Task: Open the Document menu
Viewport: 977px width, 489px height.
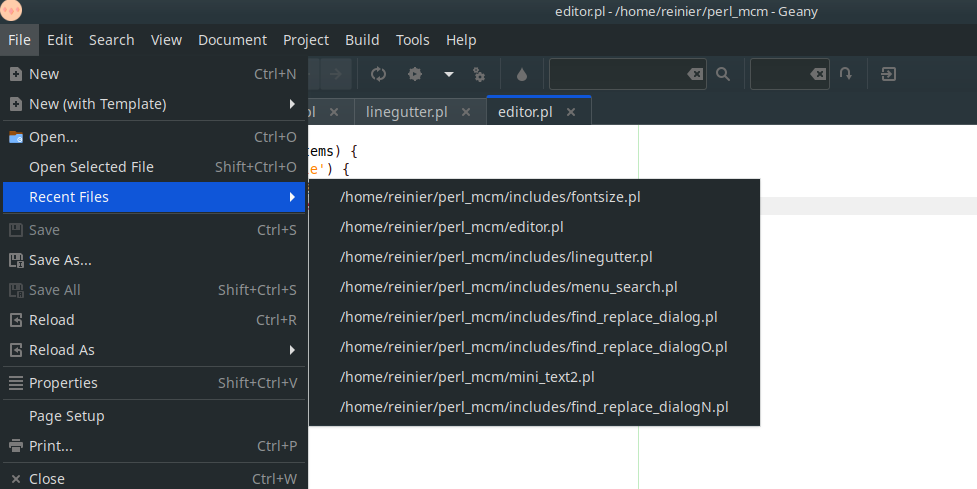Action: click(x=232, y=40)
